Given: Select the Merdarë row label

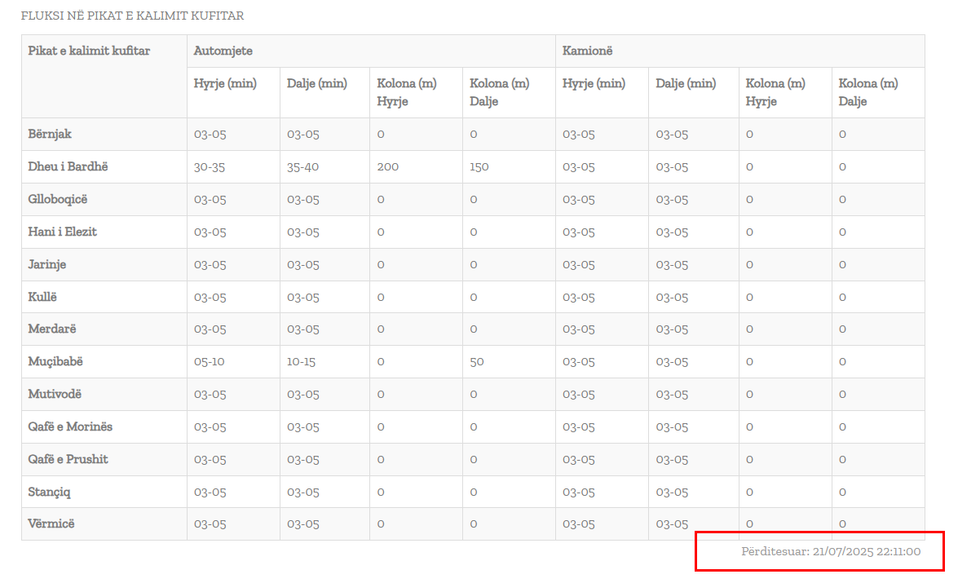Looking at the screenshot, I should [x=52, y=329].
